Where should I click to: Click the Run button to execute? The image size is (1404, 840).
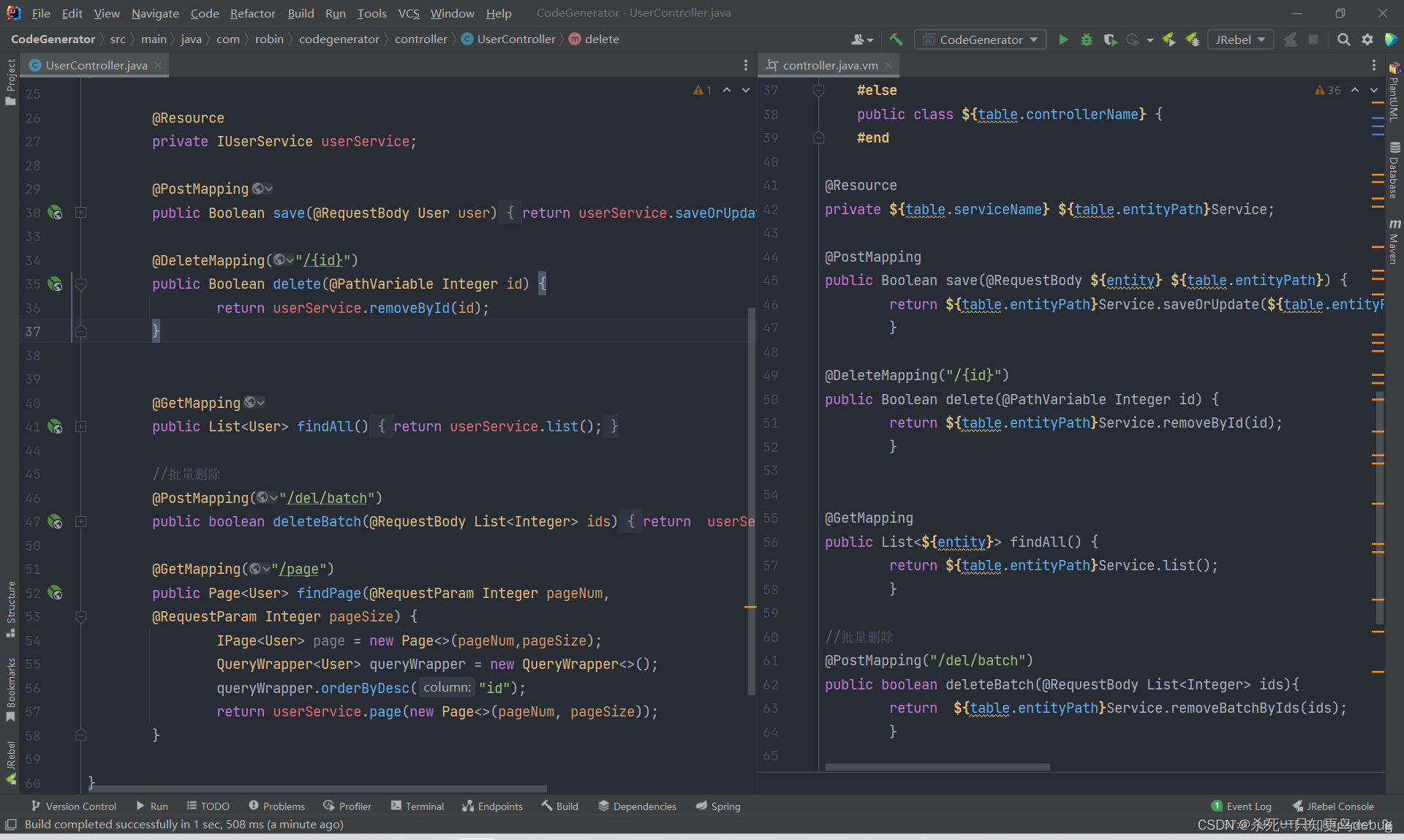[1063, 39]
